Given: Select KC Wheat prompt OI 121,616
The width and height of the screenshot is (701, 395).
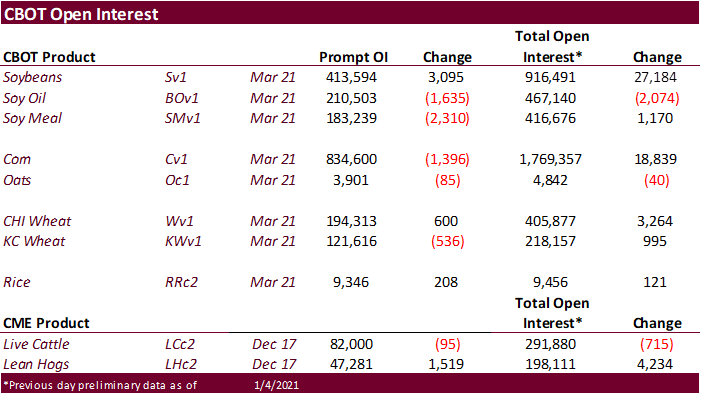Looking at the screenshot, I should click(x=351, y=241).
